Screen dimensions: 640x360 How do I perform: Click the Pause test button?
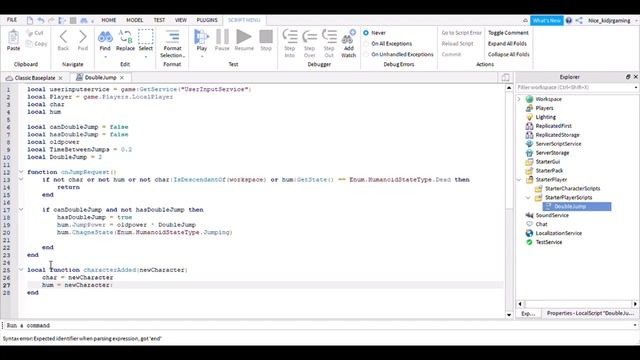click(222, 37)
